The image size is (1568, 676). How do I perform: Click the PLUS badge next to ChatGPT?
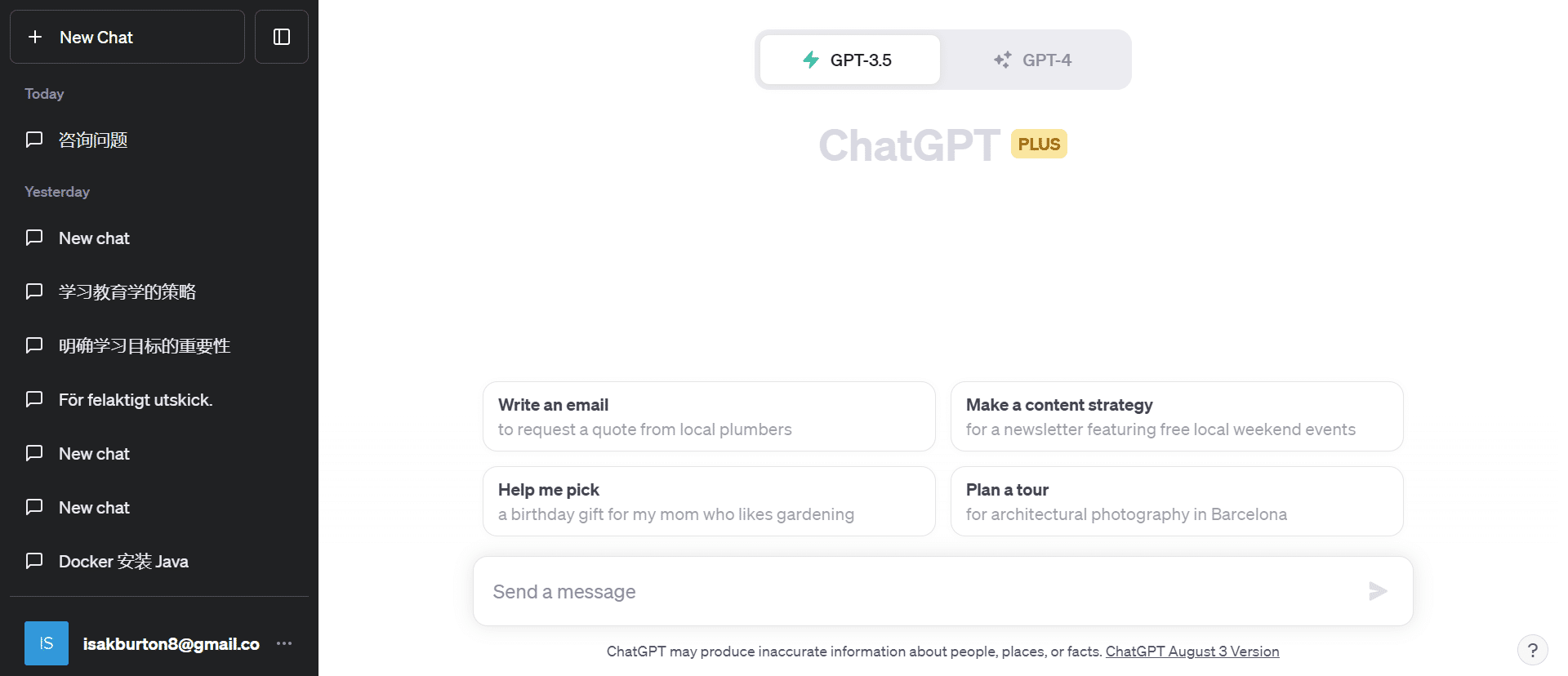[1039, 144]
